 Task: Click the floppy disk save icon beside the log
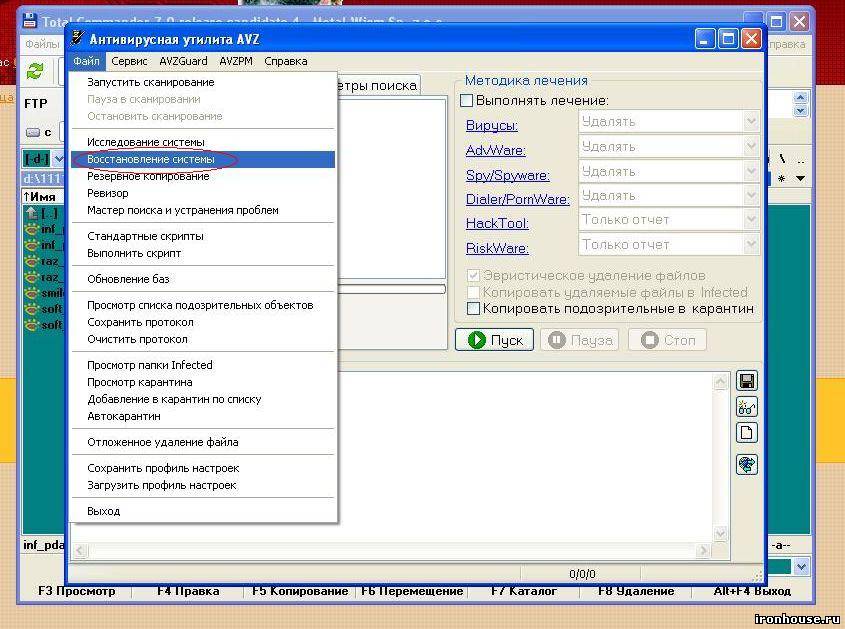(746, 381)
